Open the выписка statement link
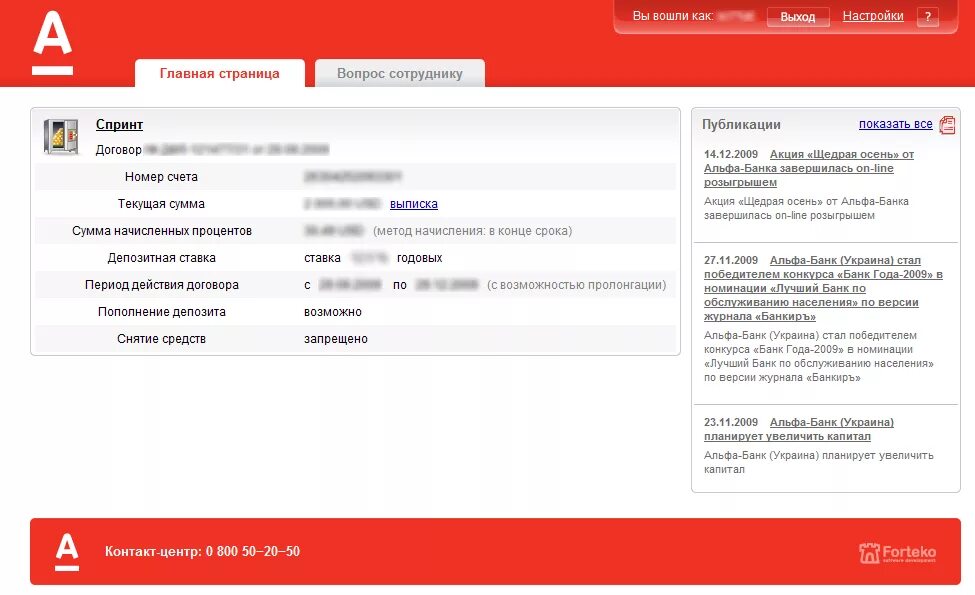 tap(414, 204)
